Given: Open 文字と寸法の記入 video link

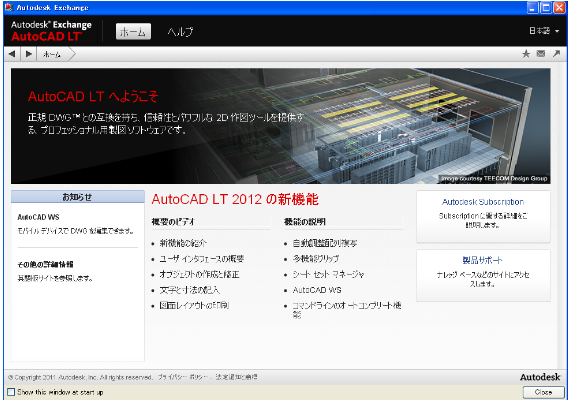Looking at the screenshot, I should pyautogui.click(x=189, y=290).
